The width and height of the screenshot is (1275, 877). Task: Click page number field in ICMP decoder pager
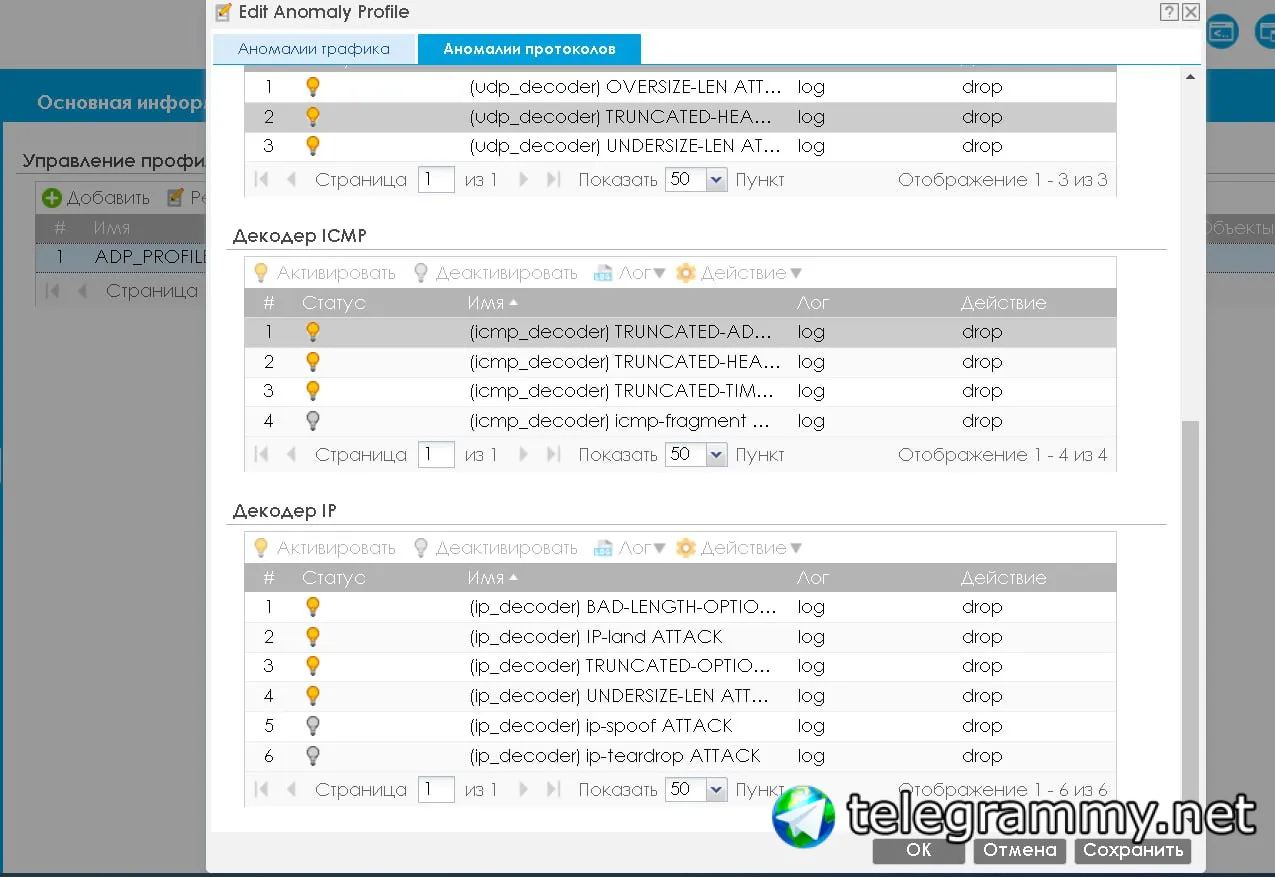436,455
